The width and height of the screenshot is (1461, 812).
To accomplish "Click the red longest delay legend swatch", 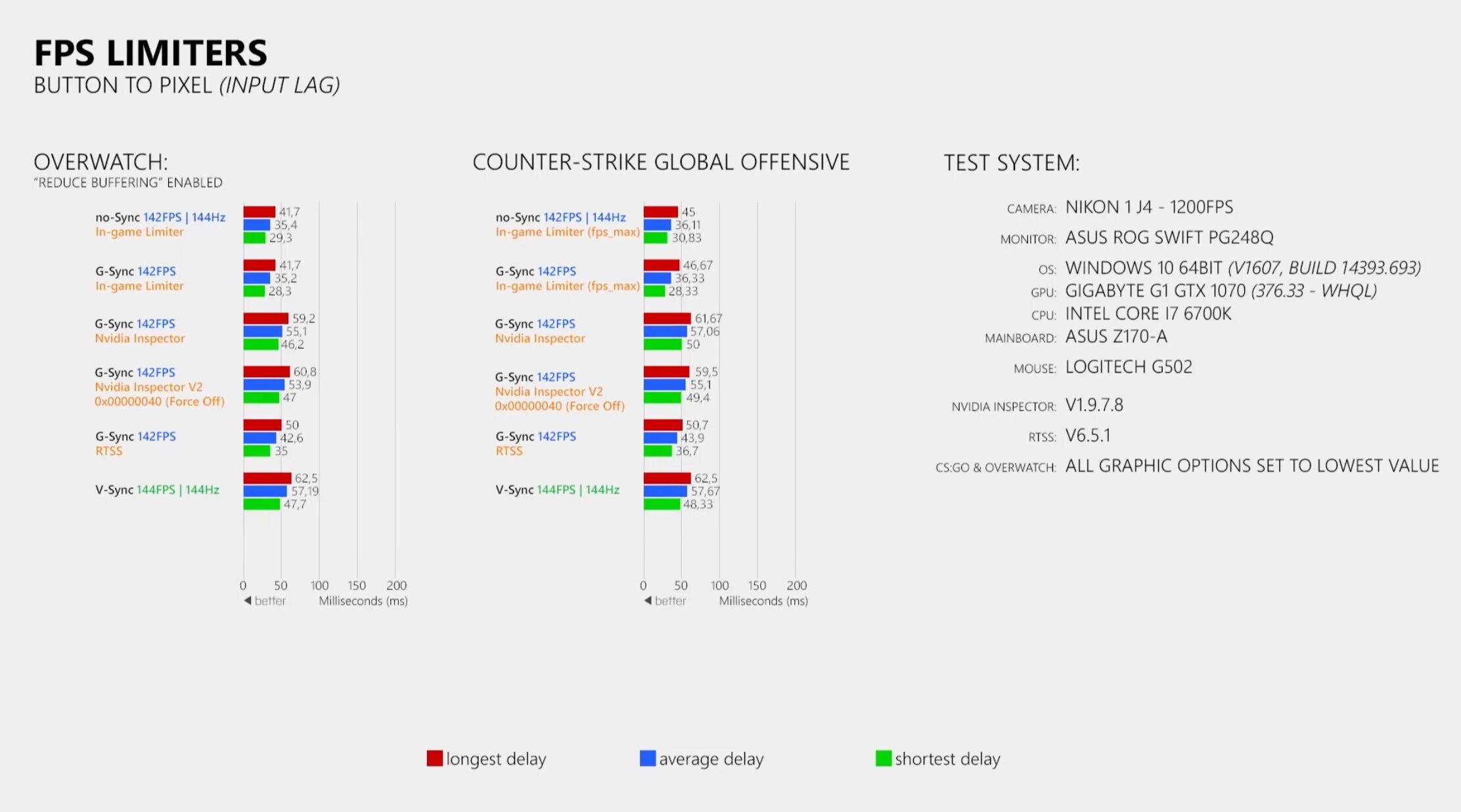I will click(x=434, y=758).
